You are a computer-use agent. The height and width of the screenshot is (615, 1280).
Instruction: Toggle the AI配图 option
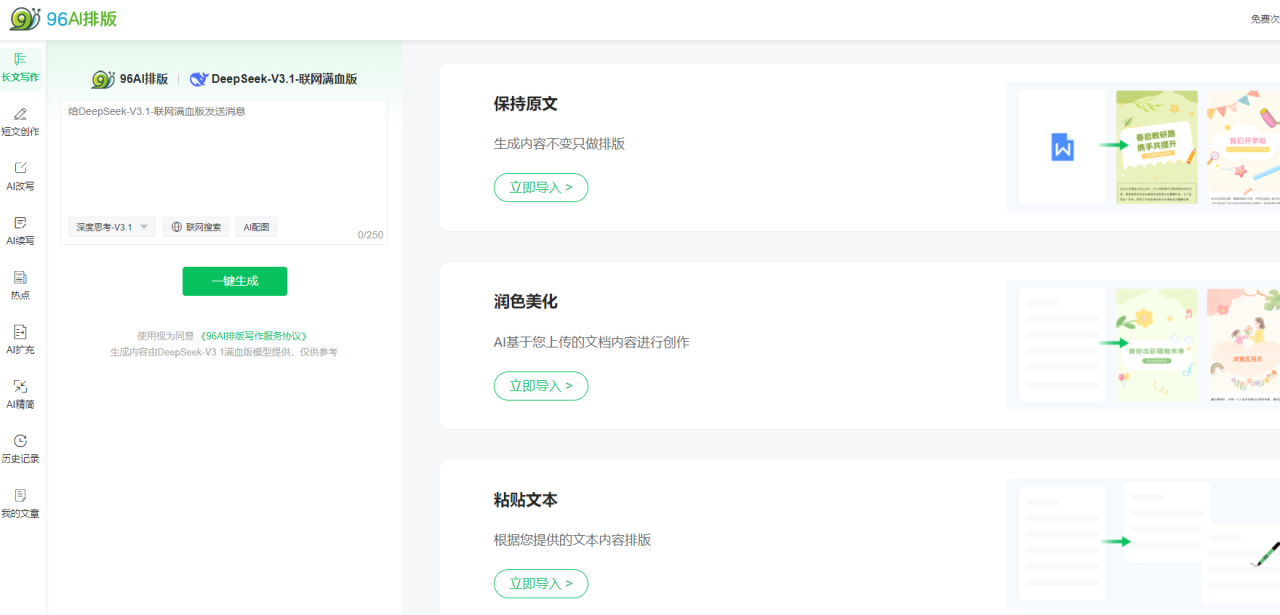pyautogui.click(x=256, y=227)
